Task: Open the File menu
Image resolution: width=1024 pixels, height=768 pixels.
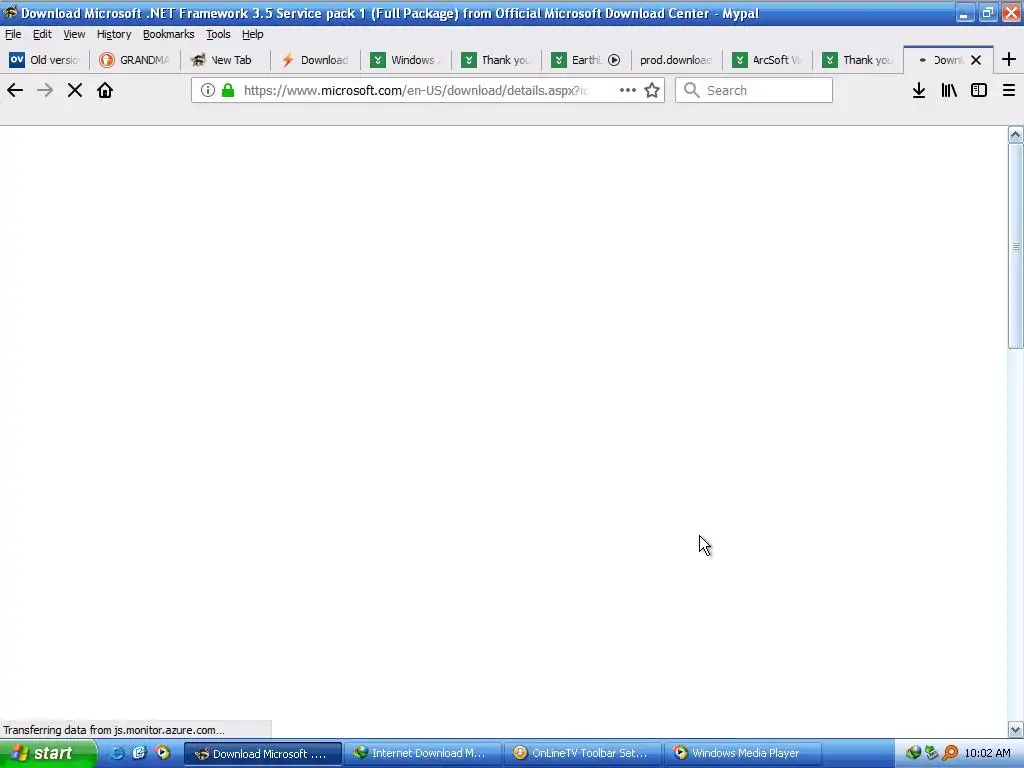Action: click(x=13, y=34)
